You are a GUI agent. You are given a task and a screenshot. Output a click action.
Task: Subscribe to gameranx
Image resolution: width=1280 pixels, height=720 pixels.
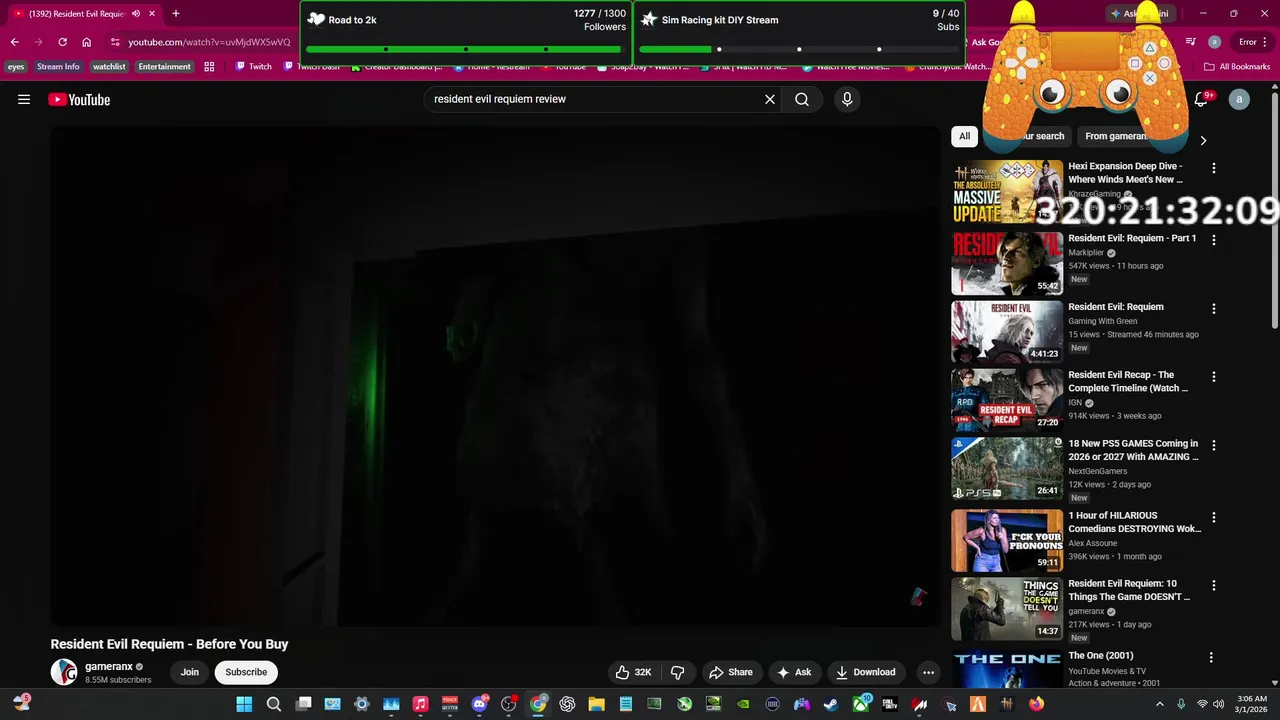[x=246, y=672]
